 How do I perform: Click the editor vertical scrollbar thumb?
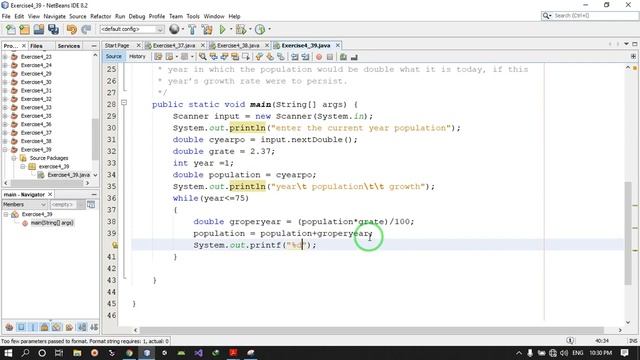click(x=628, y=233)
